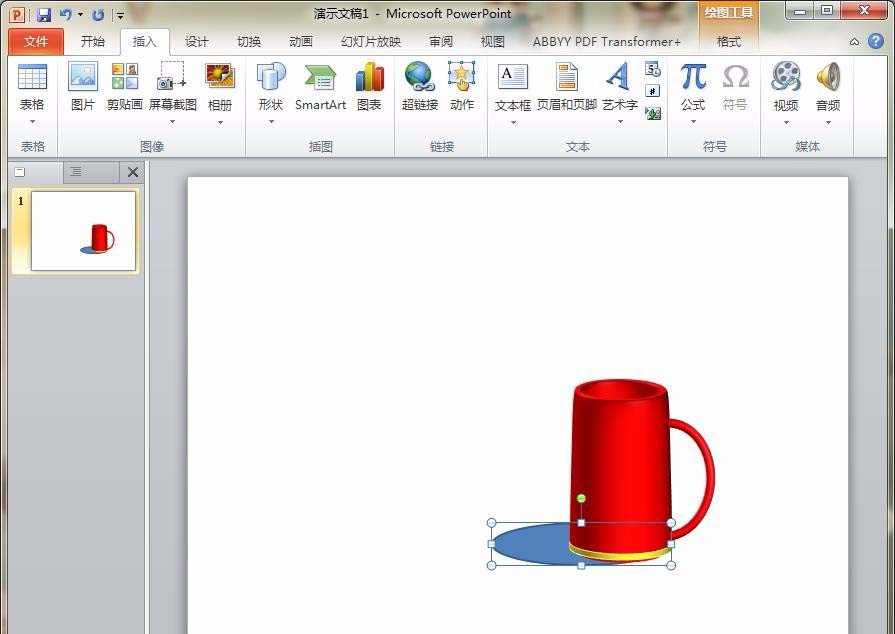The image size is (895, 634).
Task: Open the 形状 shapes gallery
Action: pos(271,77)
